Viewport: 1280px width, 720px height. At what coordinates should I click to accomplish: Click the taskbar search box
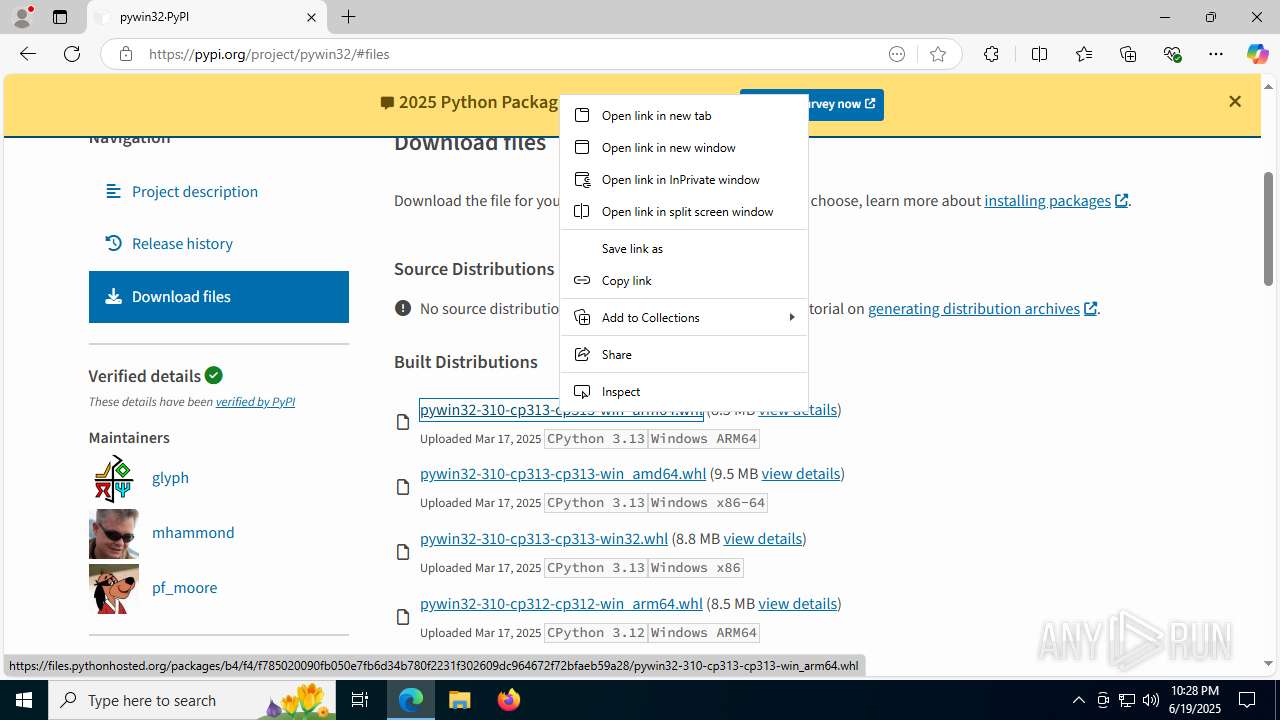click(x=194, y=700)
